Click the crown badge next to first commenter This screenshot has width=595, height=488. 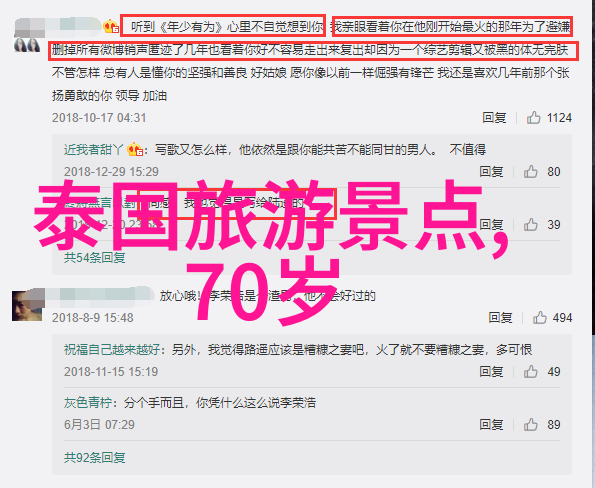click(x=111, y=26)
